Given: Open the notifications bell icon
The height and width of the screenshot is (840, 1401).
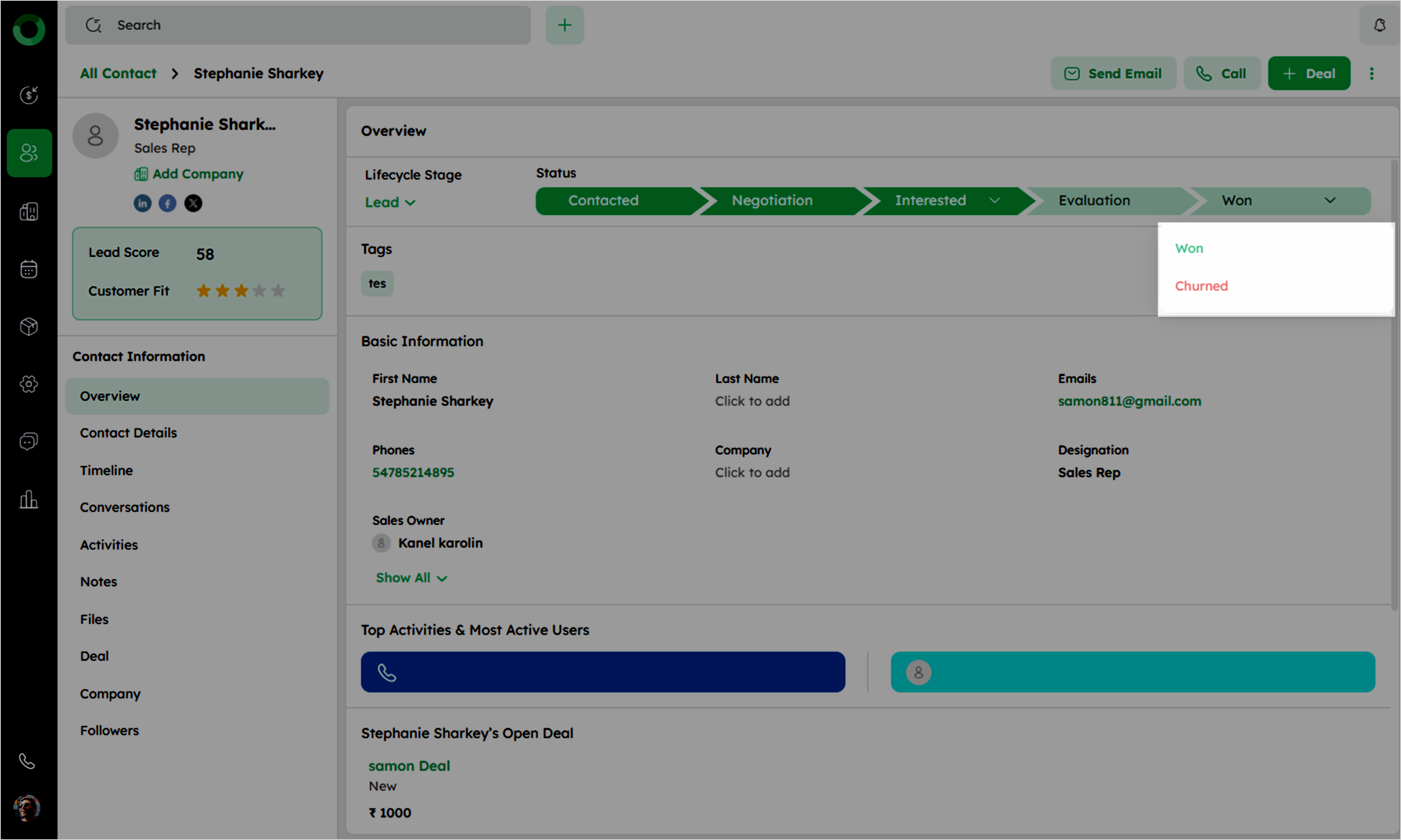Looking at the screenshot, I should click(1379, 25).
